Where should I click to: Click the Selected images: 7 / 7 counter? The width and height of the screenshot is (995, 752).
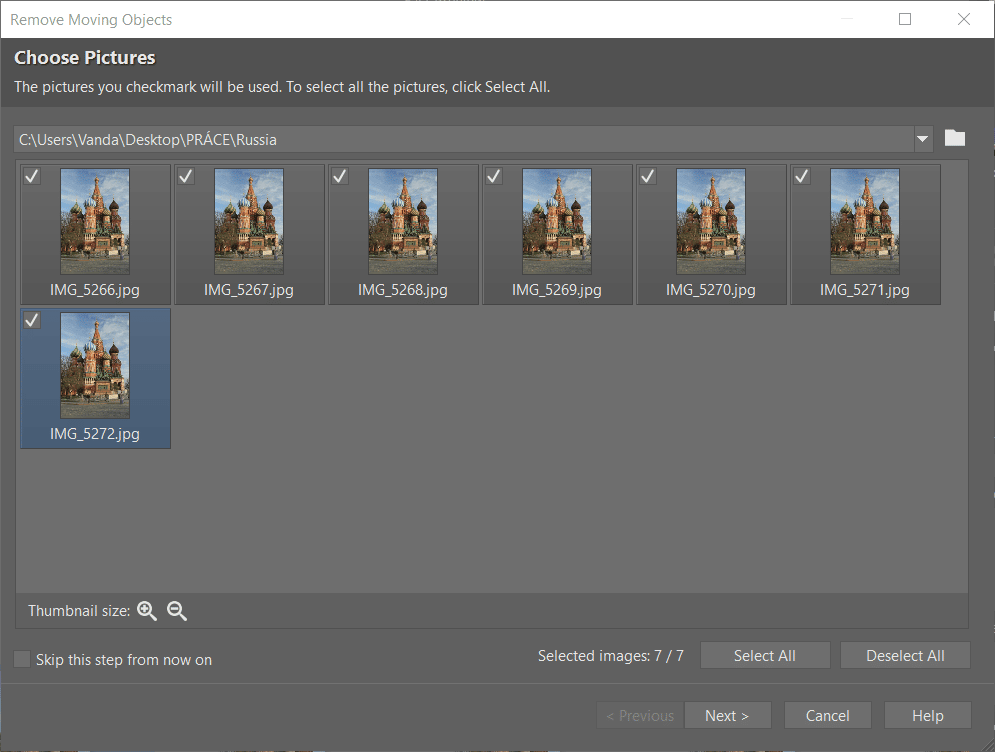[x=610, y=656]
